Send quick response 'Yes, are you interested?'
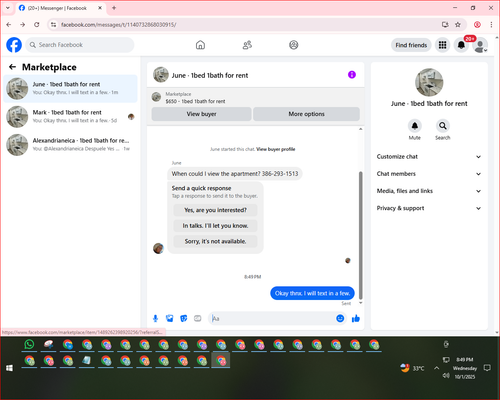The height and width of the screenshot is (400, 500). 215,210
